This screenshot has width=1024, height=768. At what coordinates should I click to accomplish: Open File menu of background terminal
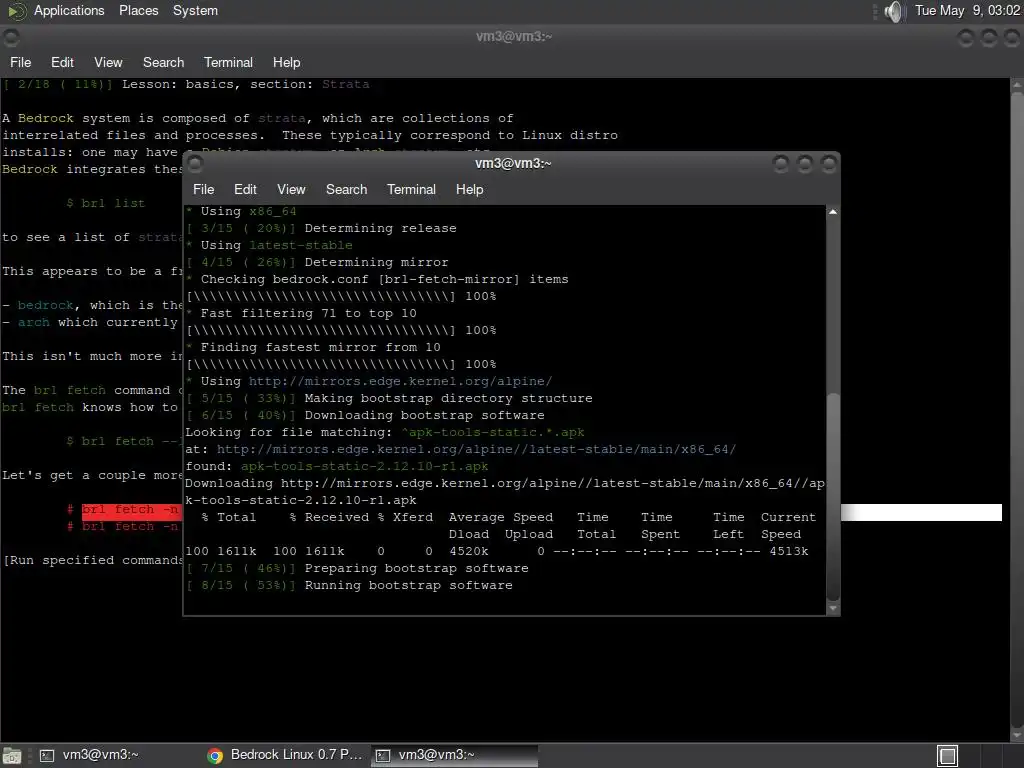coord(20,63)
